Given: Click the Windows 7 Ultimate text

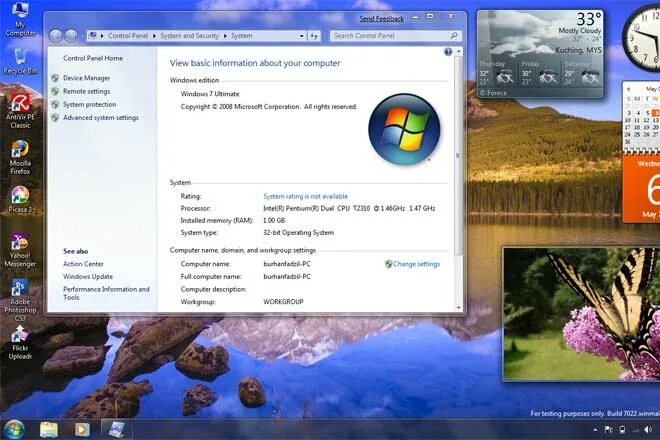Looking at the screenshot, I should [210, 94].
